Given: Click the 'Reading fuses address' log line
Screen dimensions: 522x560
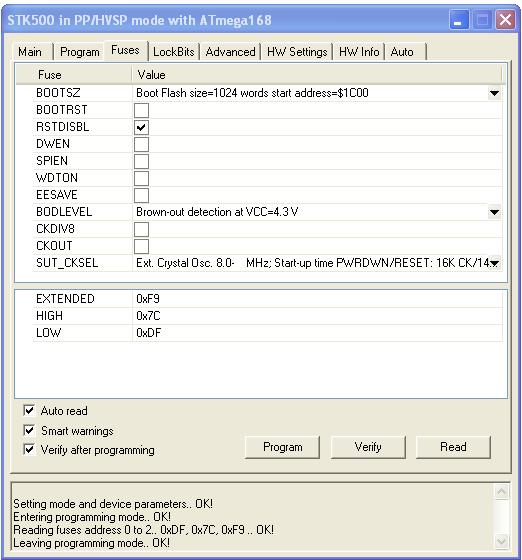Looking at the screenshot, I should tap(144, 530).
